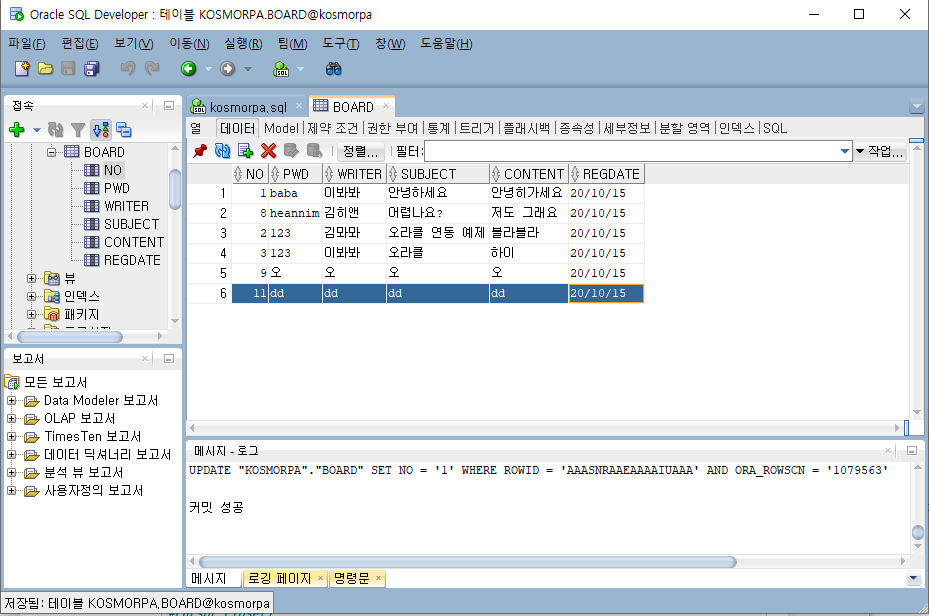Insert a new row in data grid
Viewport: 929px width, 616px height.
[x=245, y=150]
